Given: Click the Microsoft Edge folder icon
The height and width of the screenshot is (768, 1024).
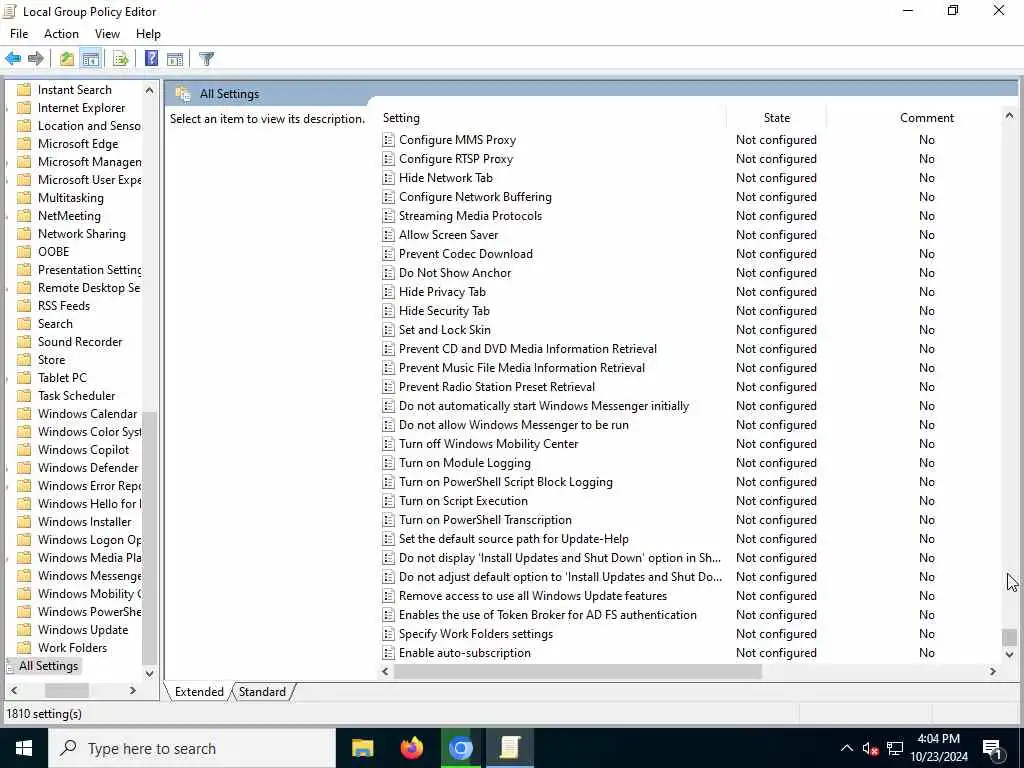Looking at the screenshot, I should 24,144.
